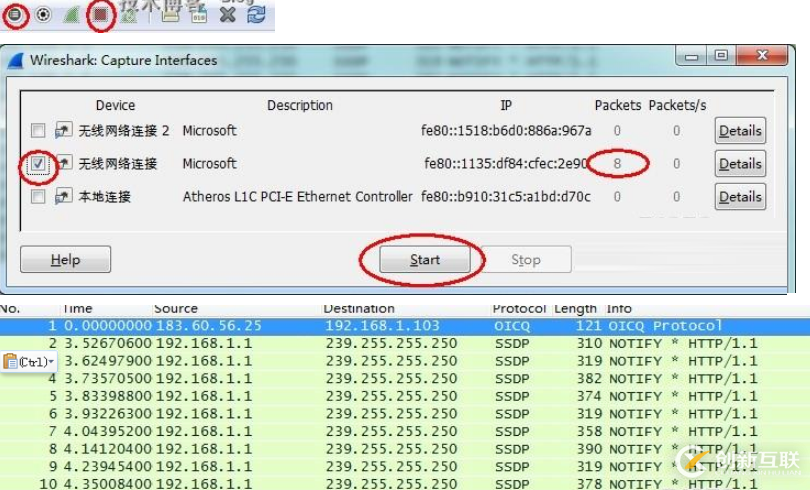This screenshot has width=810, height=490.
Task: Open the capture interfaces list toolbar icon
Action: (15, 14)
